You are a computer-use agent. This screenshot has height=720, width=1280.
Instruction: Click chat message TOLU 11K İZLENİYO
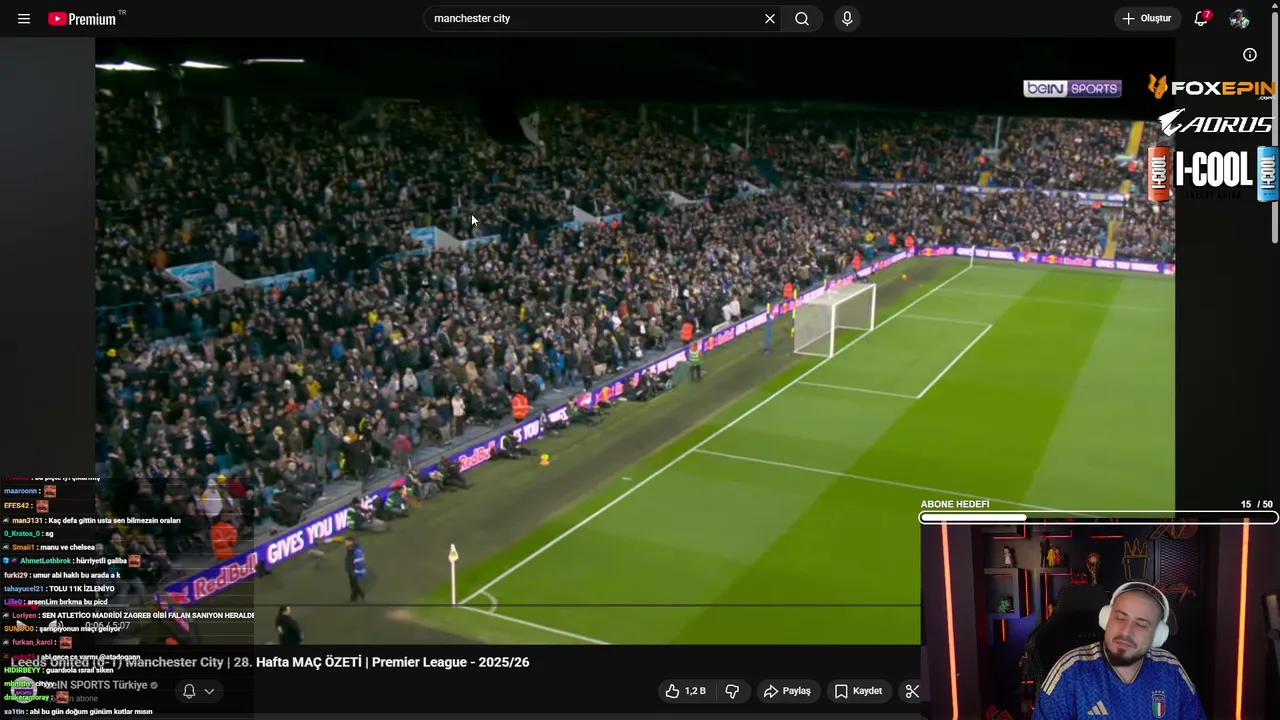pyautogui.click(x=82, y=589)
